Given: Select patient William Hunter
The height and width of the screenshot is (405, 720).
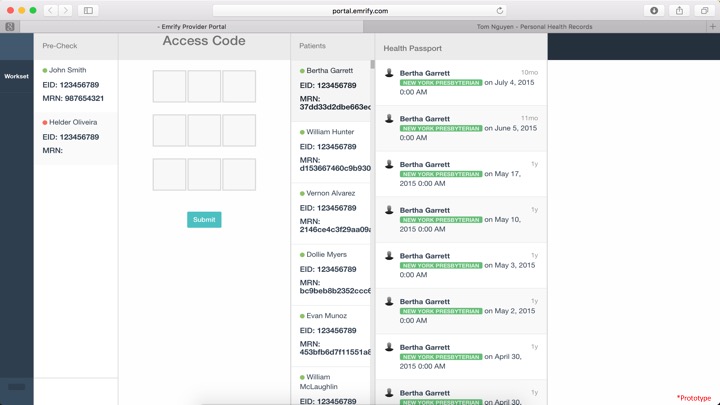Looking at the screenshot, I should coord(331,152).
